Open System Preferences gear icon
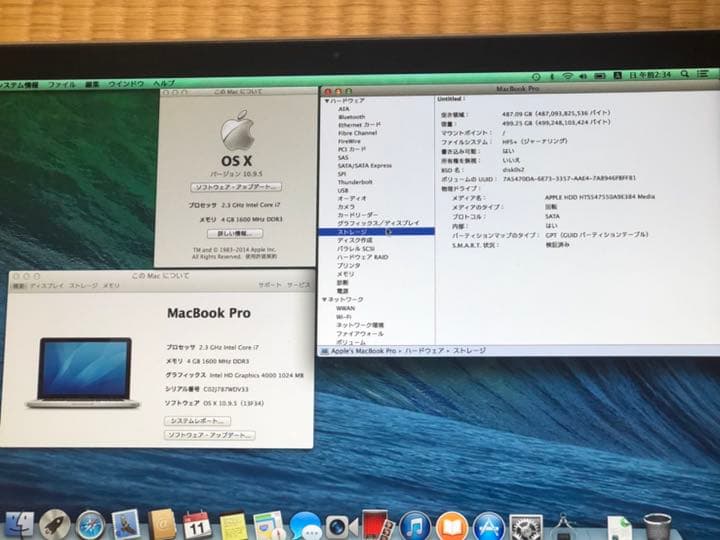The width and height of the screenshot is (720, 540). (x=526, y=527)
